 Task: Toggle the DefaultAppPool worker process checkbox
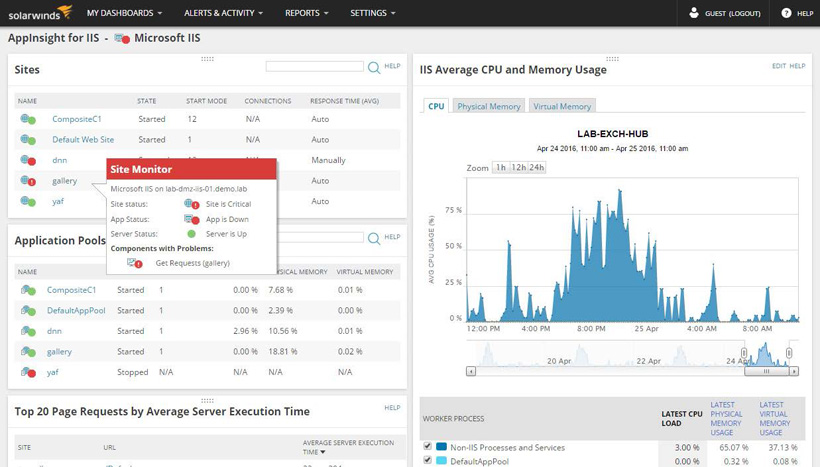click(x=428, y=461)
